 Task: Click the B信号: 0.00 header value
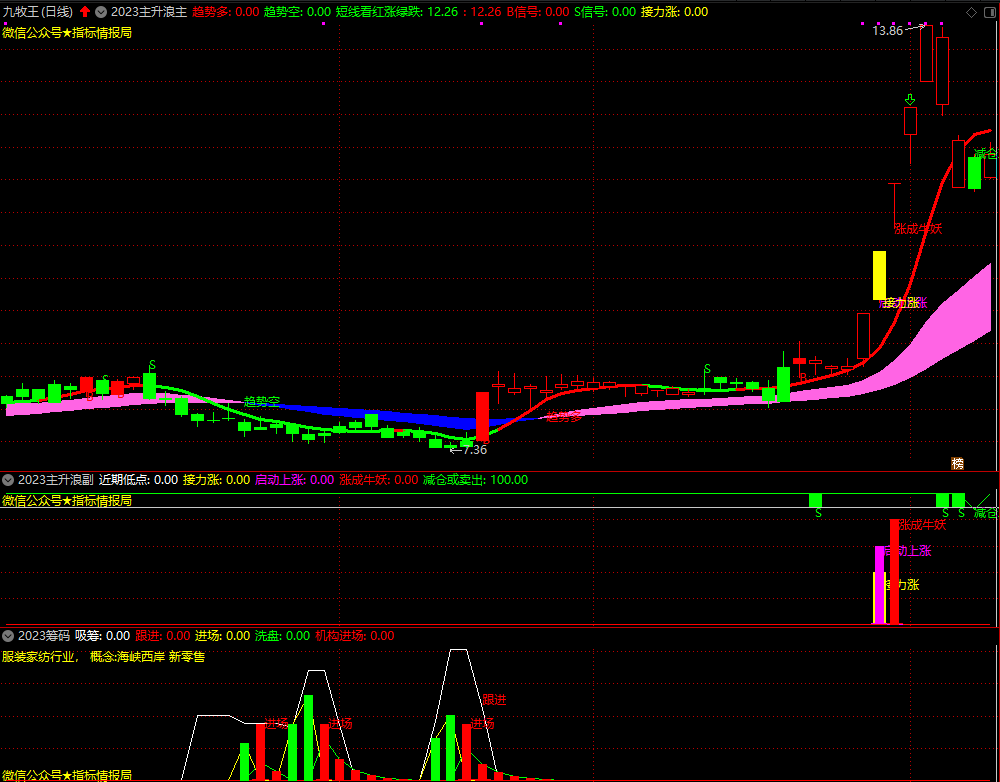(538, 11)
